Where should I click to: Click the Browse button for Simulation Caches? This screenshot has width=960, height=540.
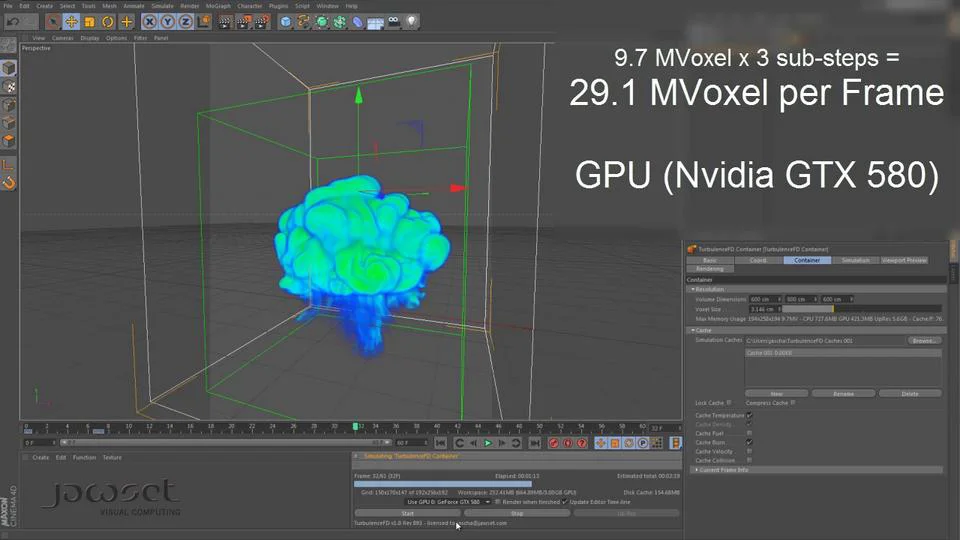[x=923, y=340]
